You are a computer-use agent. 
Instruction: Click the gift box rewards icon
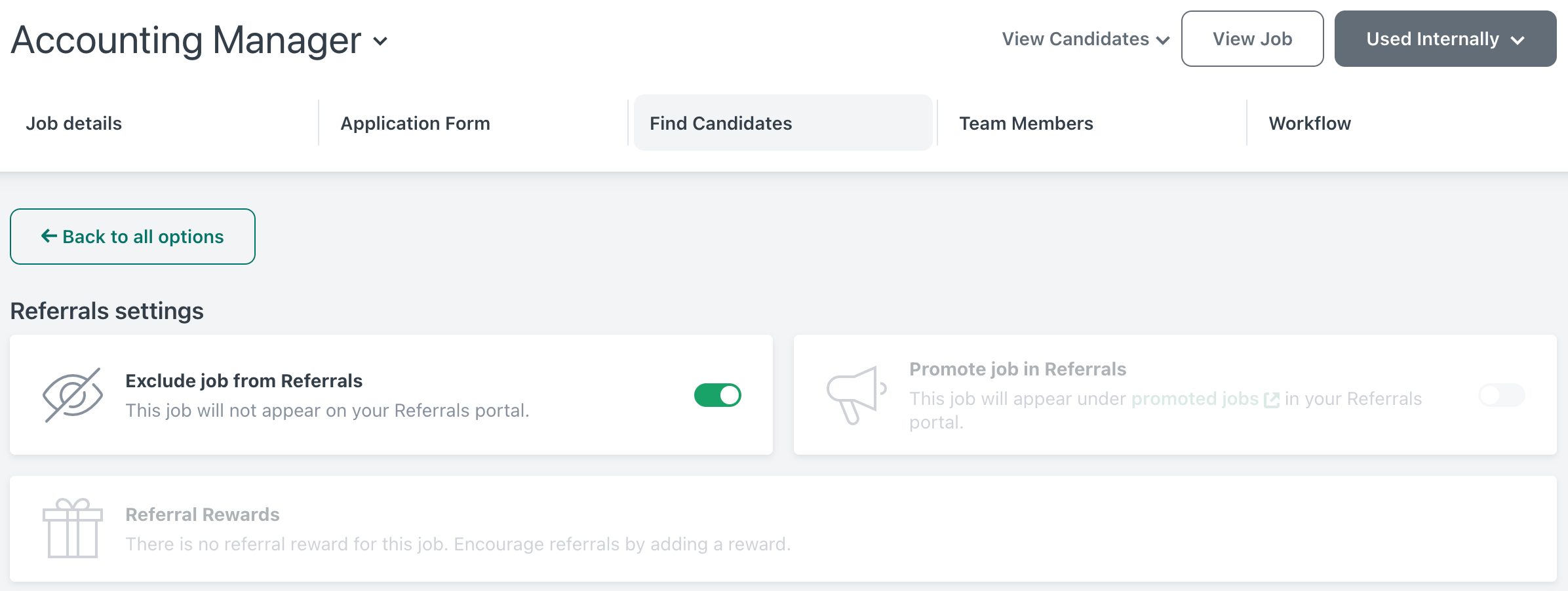coord(72,528)
